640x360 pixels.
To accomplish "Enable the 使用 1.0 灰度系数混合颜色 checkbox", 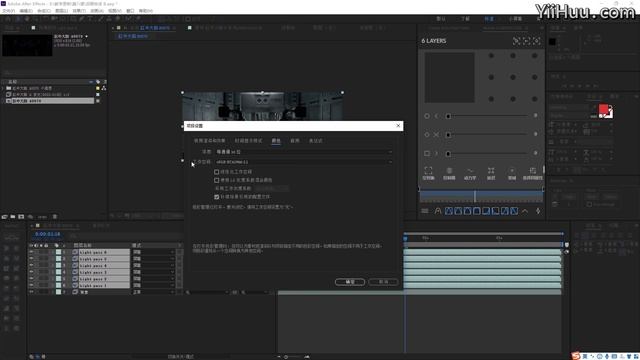I will pos(217,180).
